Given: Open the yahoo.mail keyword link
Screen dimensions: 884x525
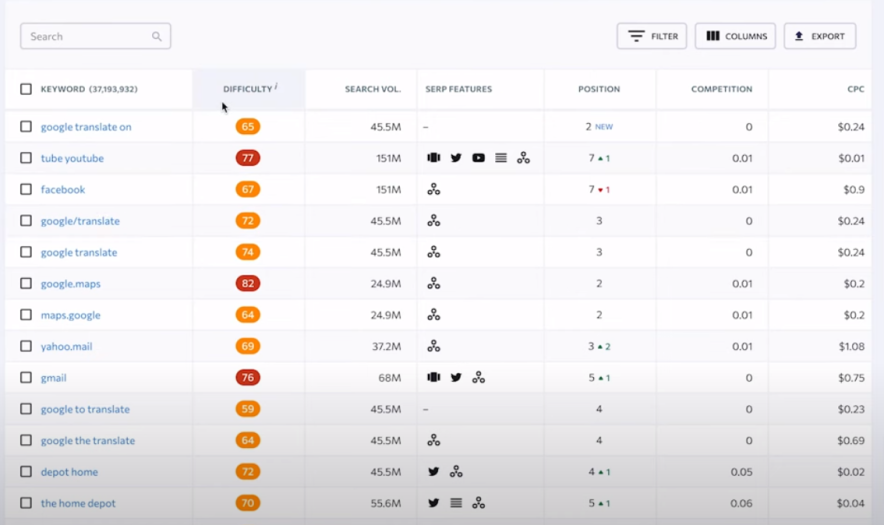Looking at the screenshot, I should pos(67,346).
